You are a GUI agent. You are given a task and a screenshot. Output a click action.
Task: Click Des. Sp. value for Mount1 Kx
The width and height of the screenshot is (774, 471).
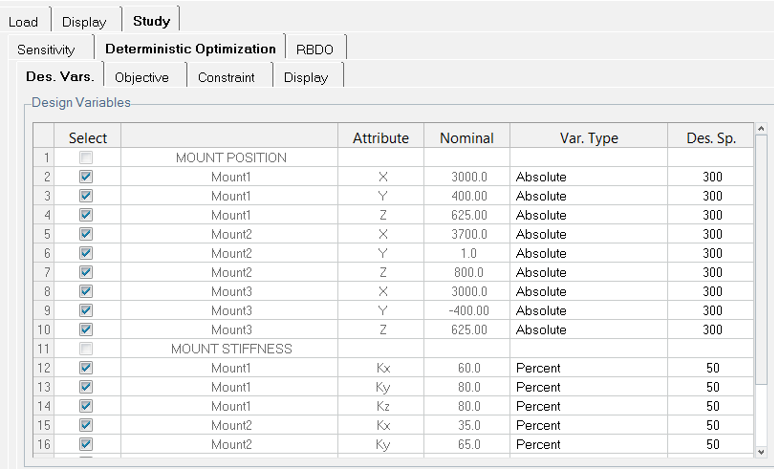[711, 368]
